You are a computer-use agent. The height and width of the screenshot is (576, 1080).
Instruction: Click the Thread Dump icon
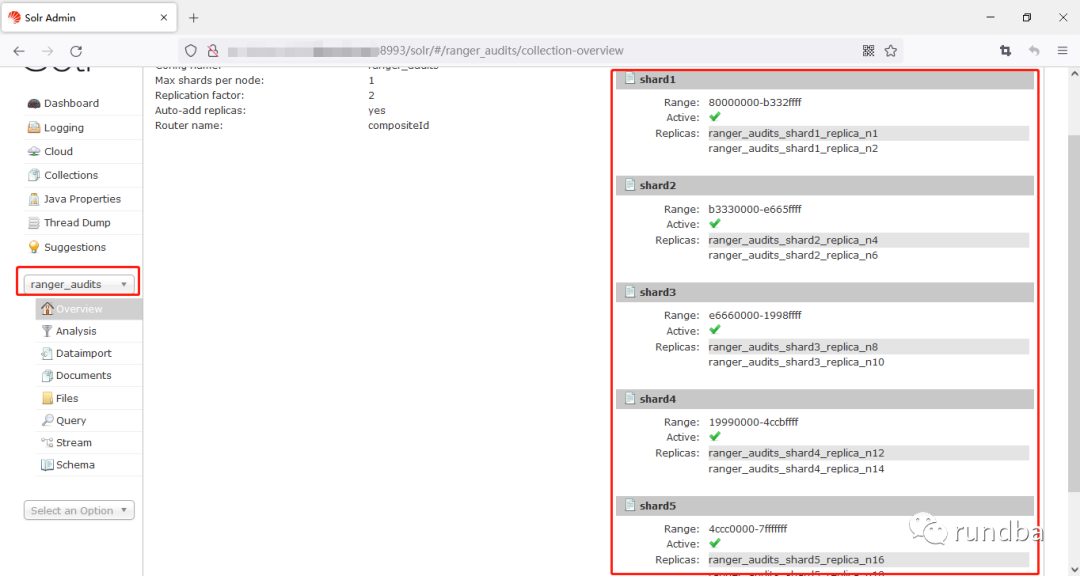tap(34, 223)
